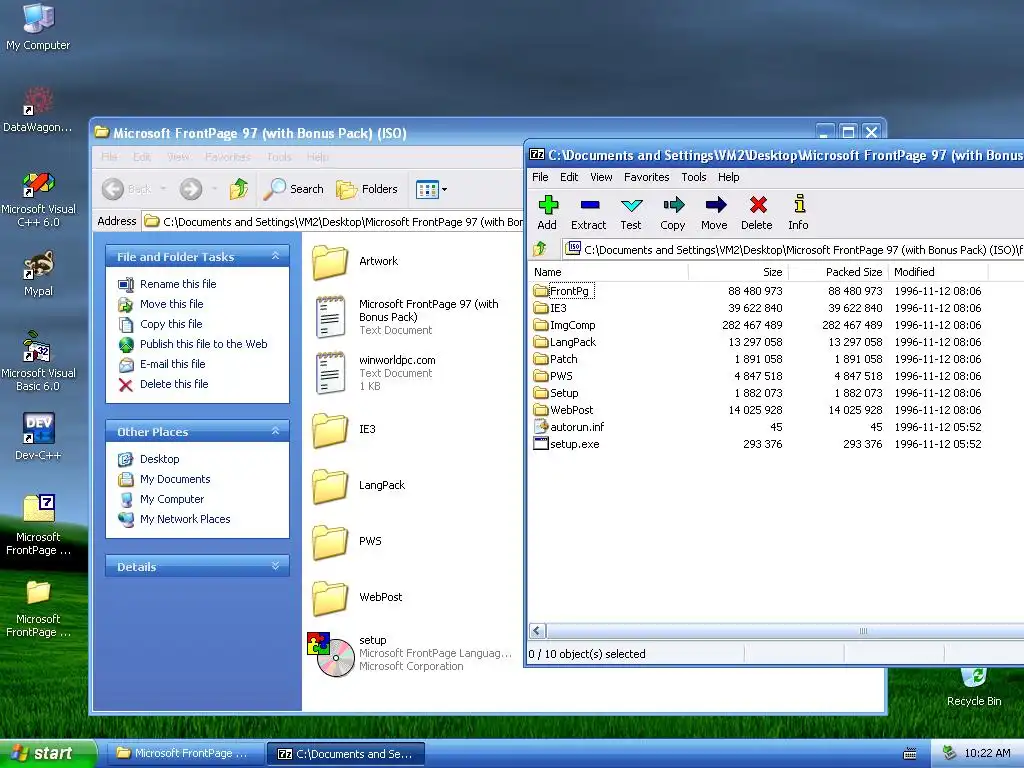Click the 7-Zip horizontal scrollbar left arrow

click(x=537, y=631)
